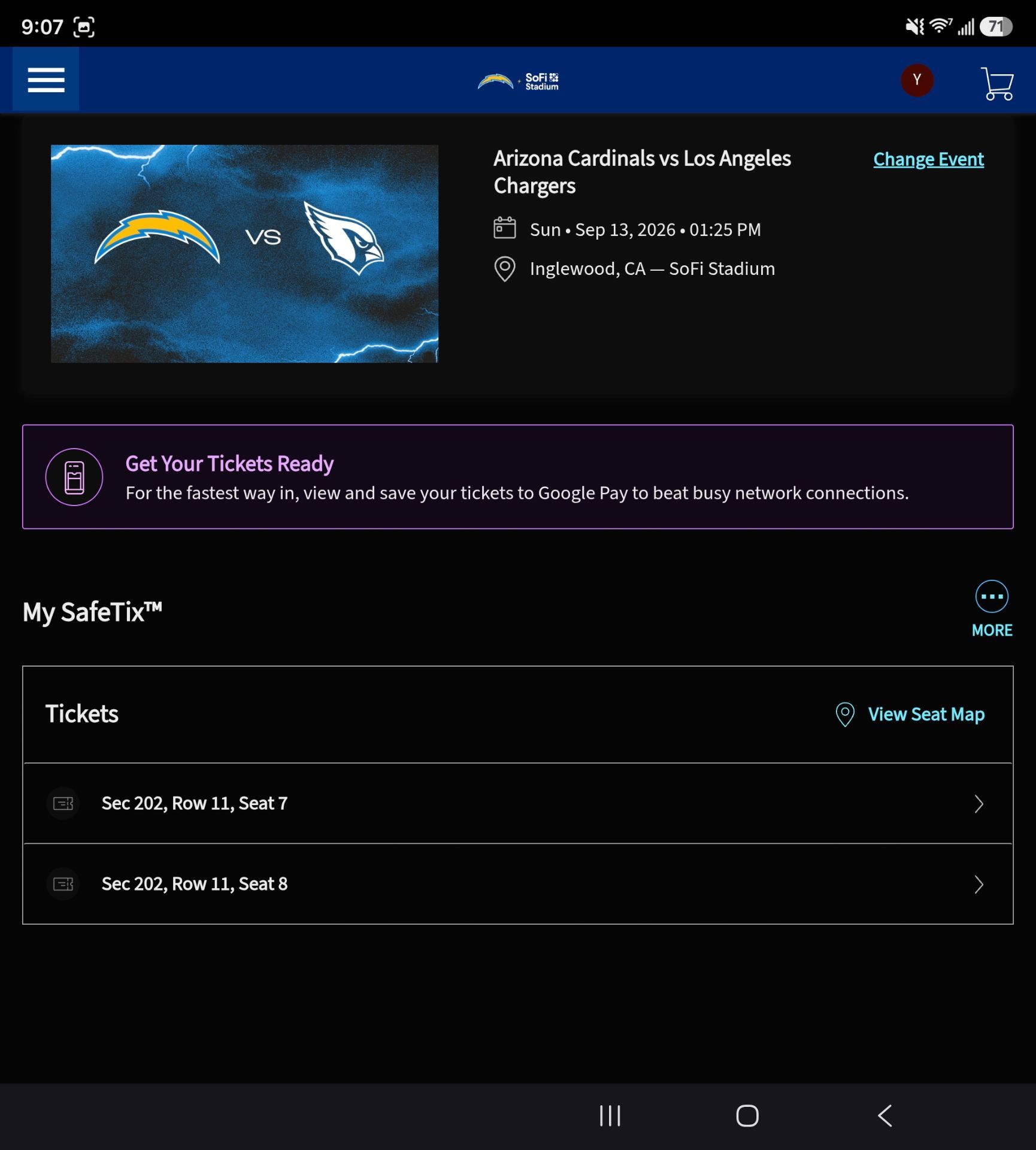Tap the Android home button
The height and width of the screenshot is (1150, 1036).
click(747, 1116)
